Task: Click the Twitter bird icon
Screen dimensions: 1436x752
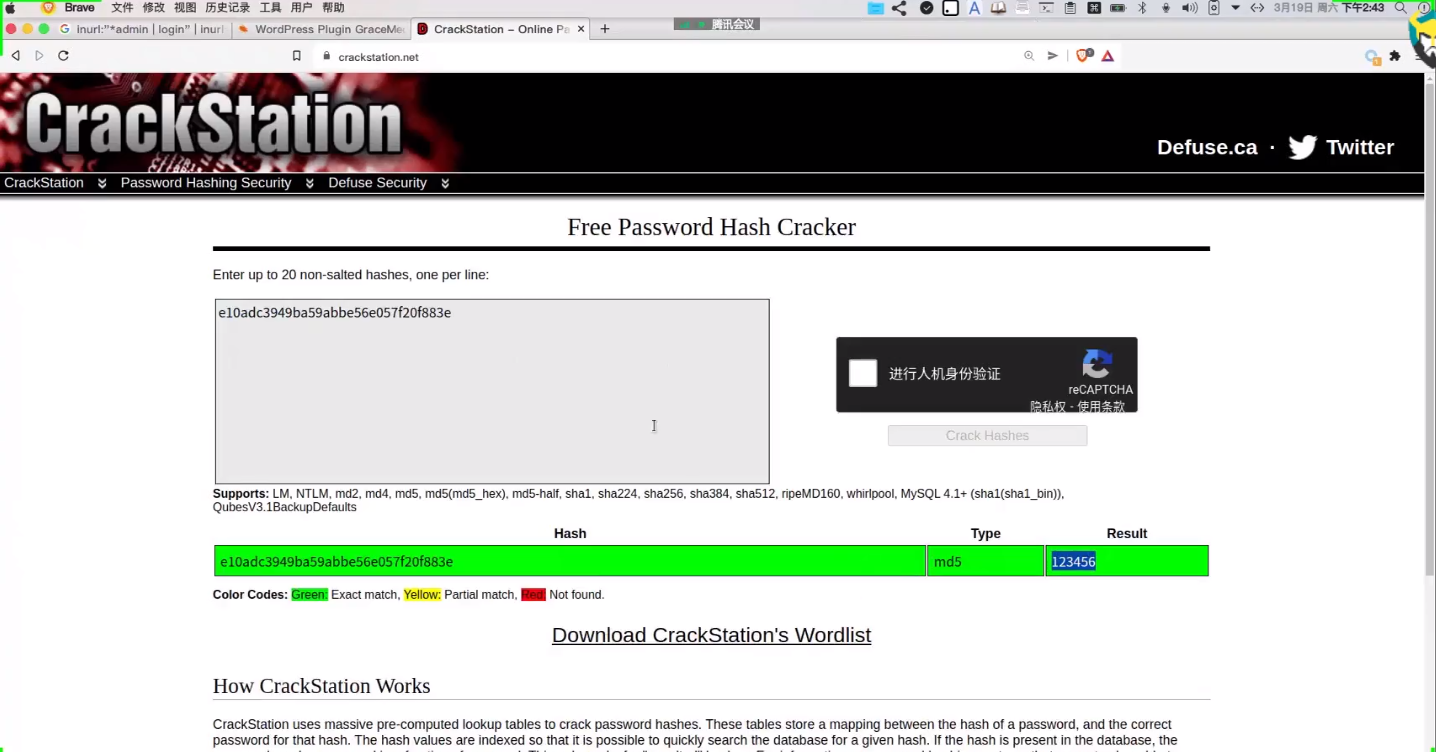Action: (1302, 147)
